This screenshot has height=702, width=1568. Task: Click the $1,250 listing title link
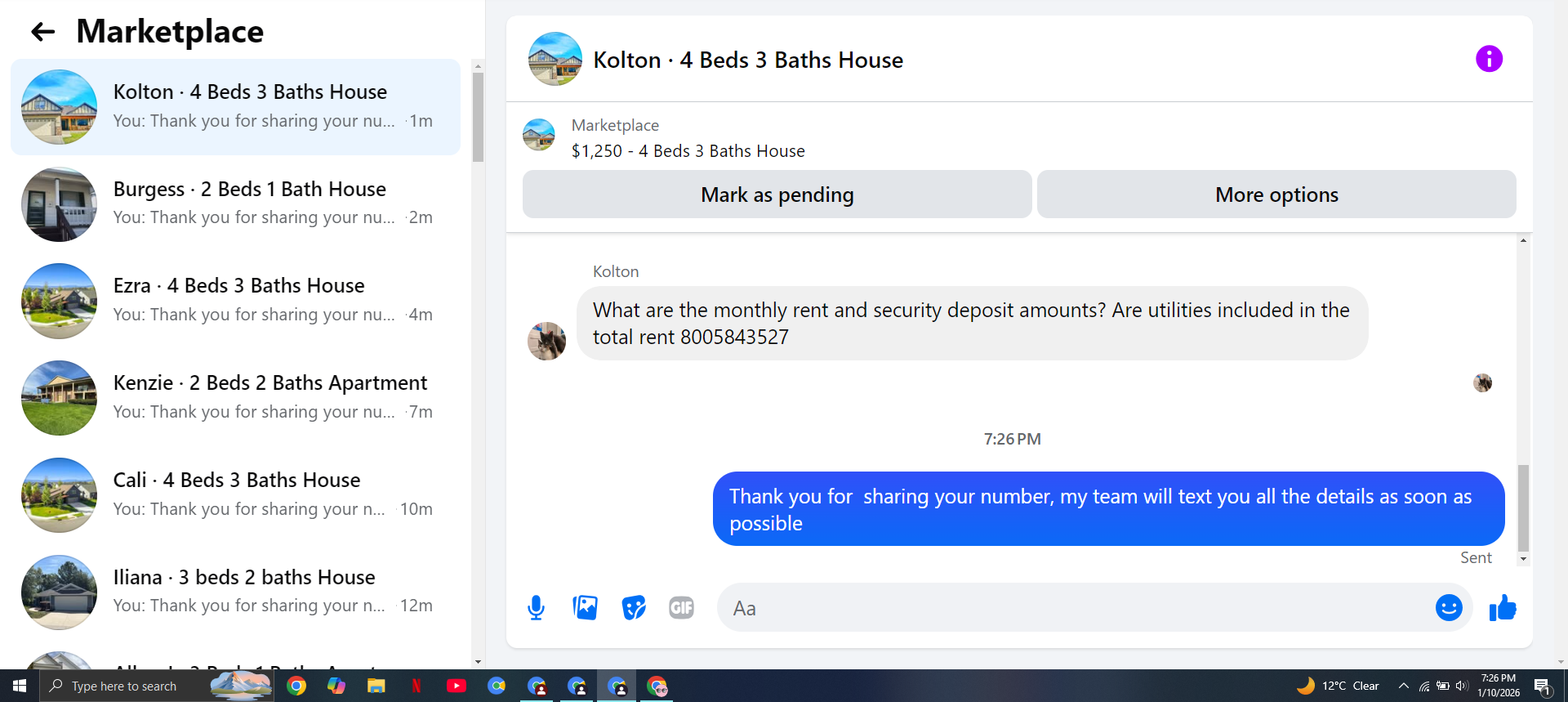pos(688,151)
